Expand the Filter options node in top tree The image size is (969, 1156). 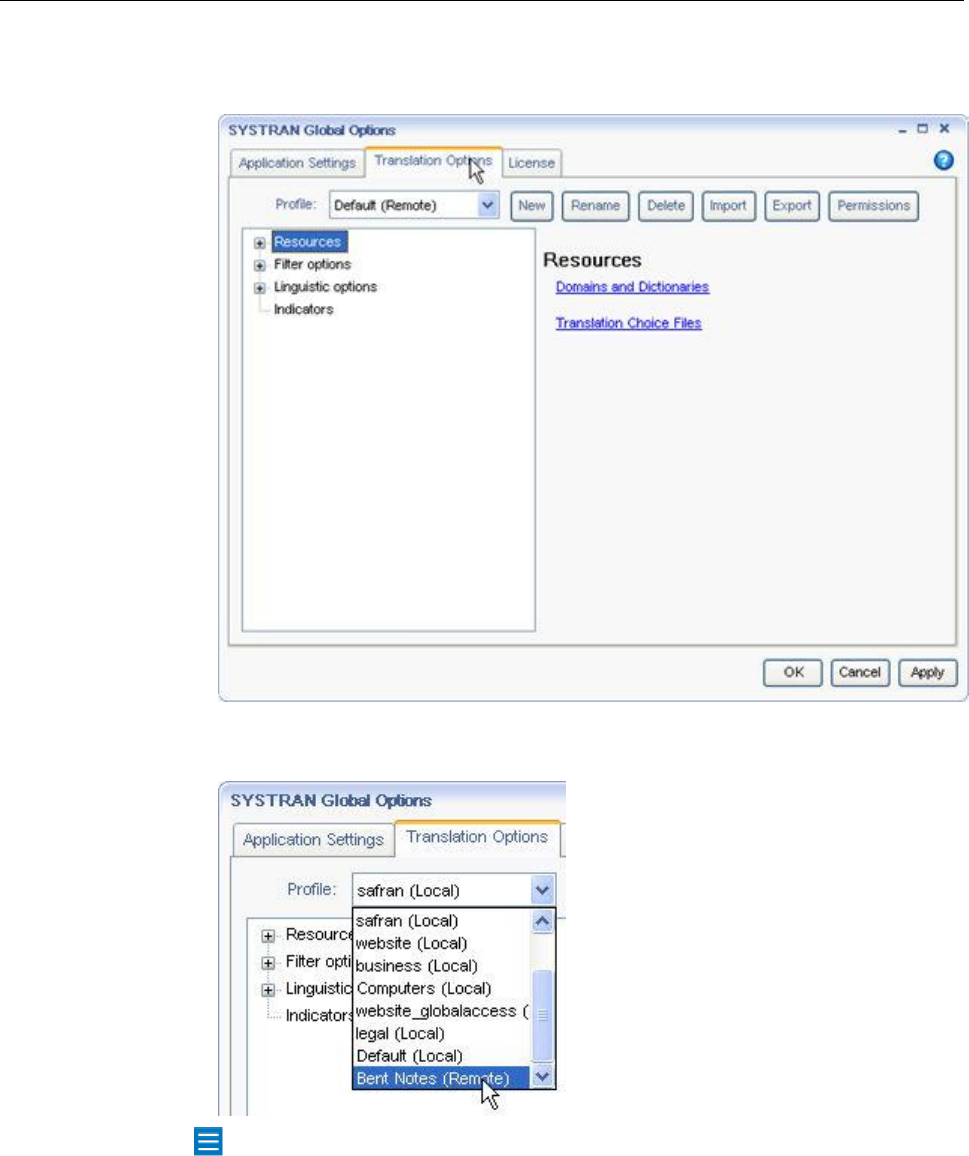coord(260,265)
